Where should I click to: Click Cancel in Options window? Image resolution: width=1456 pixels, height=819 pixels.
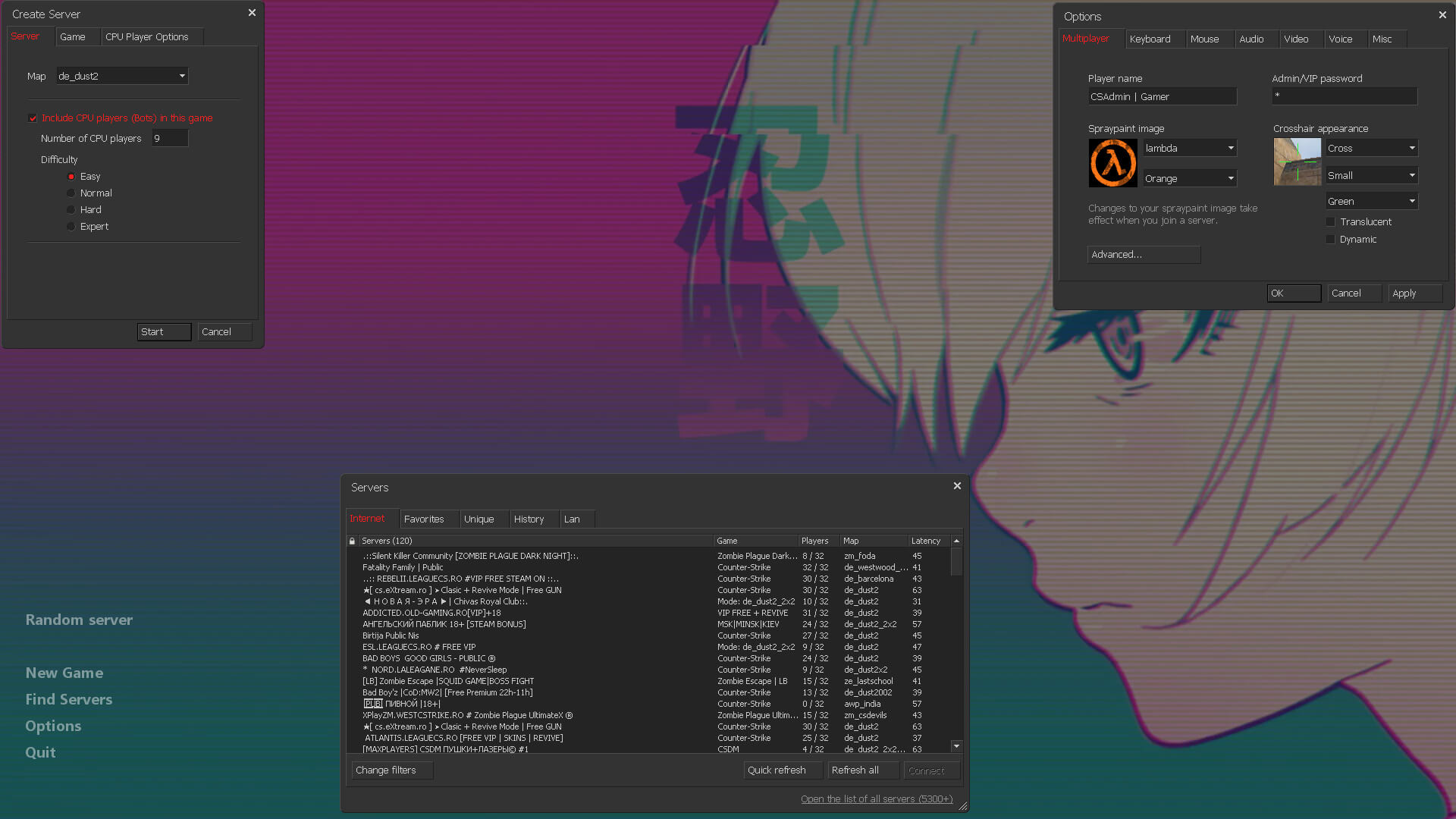point(1355,293)
